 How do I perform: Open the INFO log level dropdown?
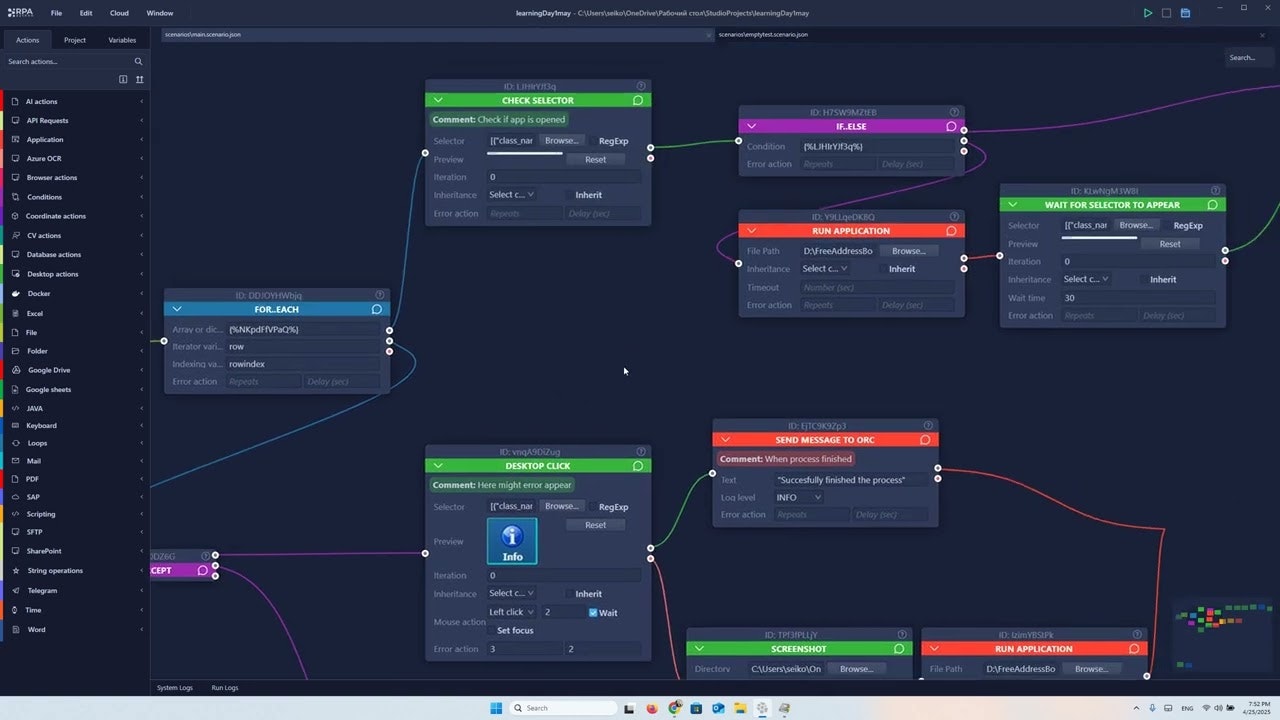click(797, 497)
